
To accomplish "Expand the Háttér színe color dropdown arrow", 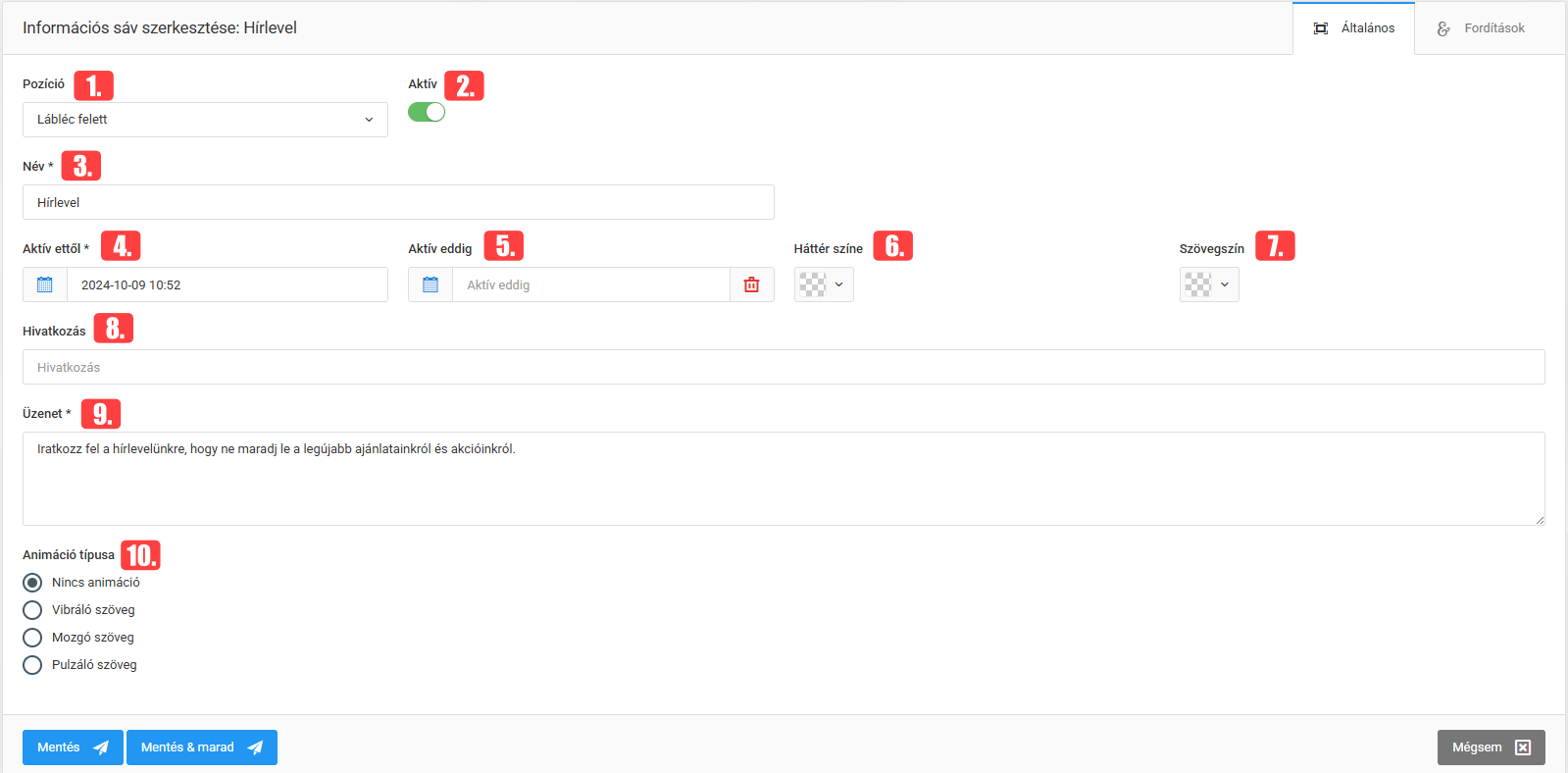I will click(x=839, y=284).
